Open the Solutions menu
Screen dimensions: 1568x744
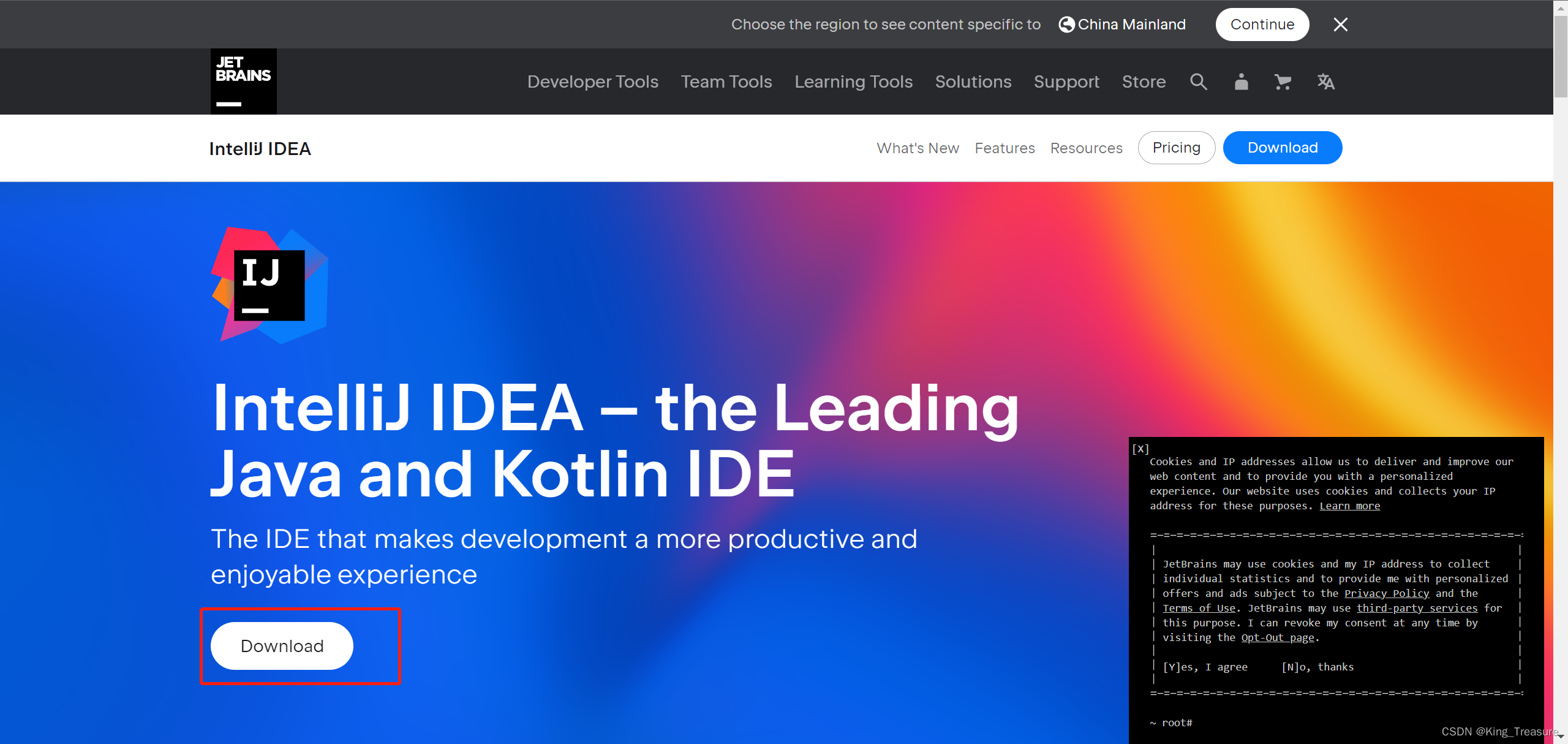973,82
